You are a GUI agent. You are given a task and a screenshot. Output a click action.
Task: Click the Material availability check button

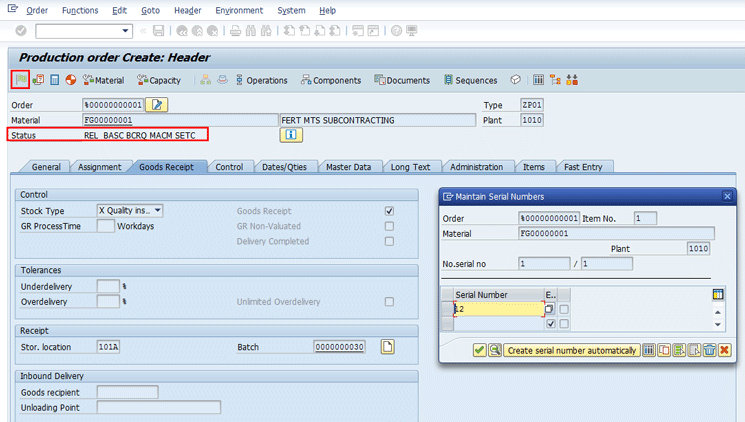103,80
